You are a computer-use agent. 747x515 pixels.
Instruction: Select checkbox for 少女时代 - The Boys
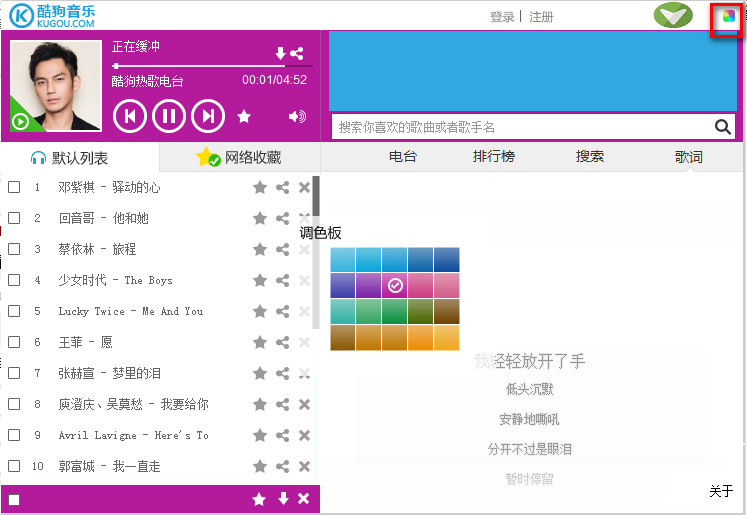tap(14, 280)
